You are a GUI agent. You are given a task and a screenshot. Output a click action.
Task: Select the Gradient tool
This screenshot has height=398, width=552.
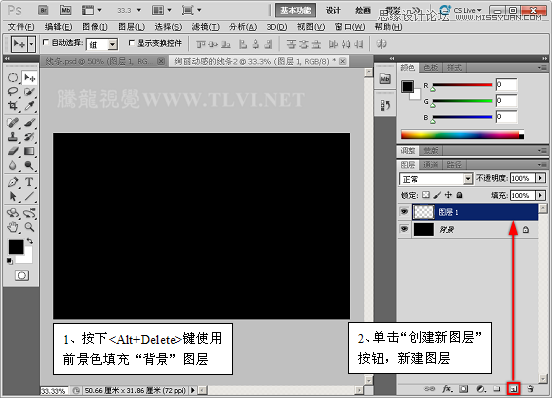[30, 151]
